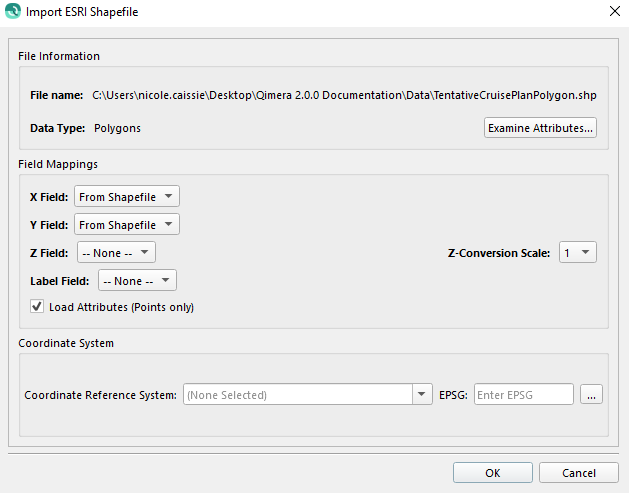Click the Load Attributes (Points only) label
The height and width of the screenshot is (493, 629).
click(121, 307)
